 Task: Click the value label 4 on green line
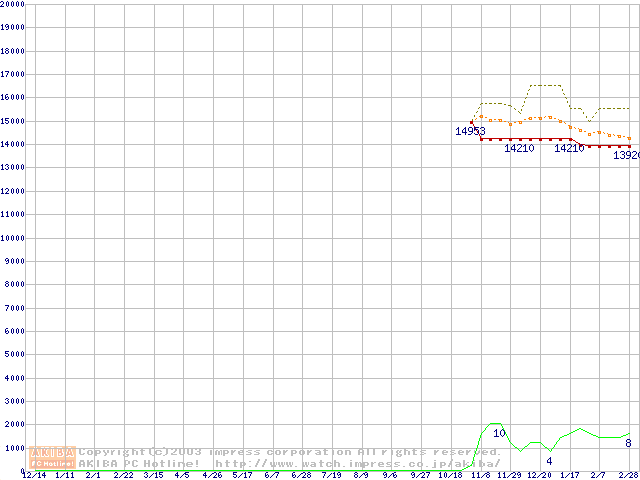549,461
